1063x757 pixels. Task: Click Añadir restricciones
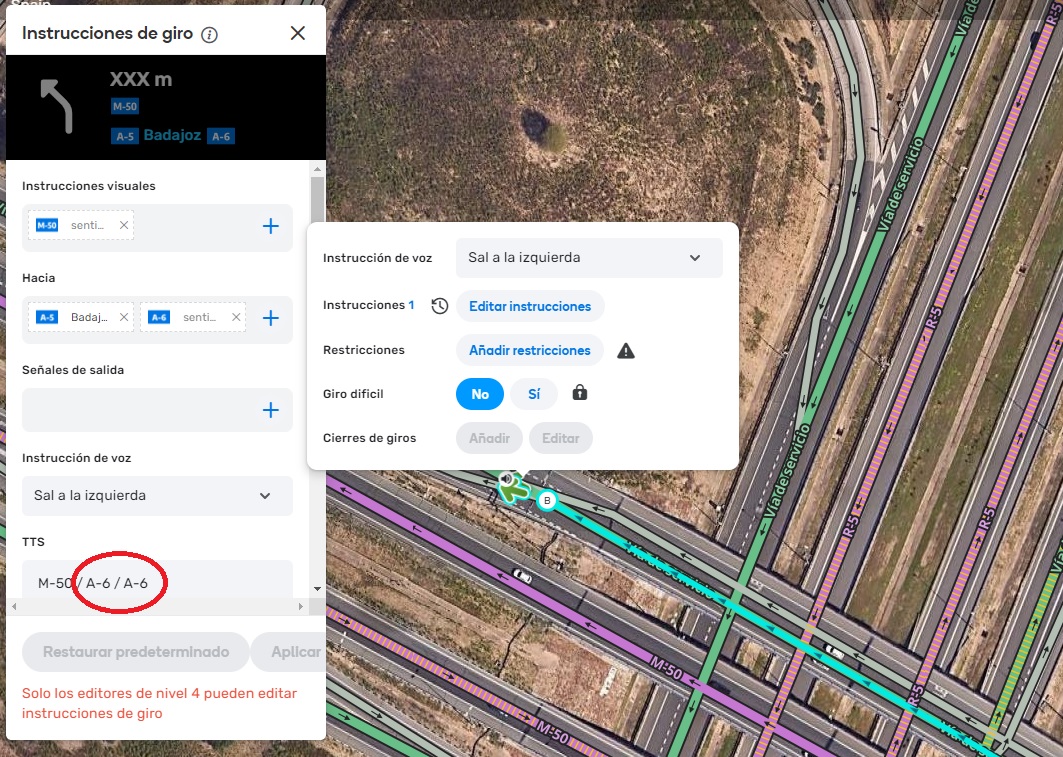point(530,351)
